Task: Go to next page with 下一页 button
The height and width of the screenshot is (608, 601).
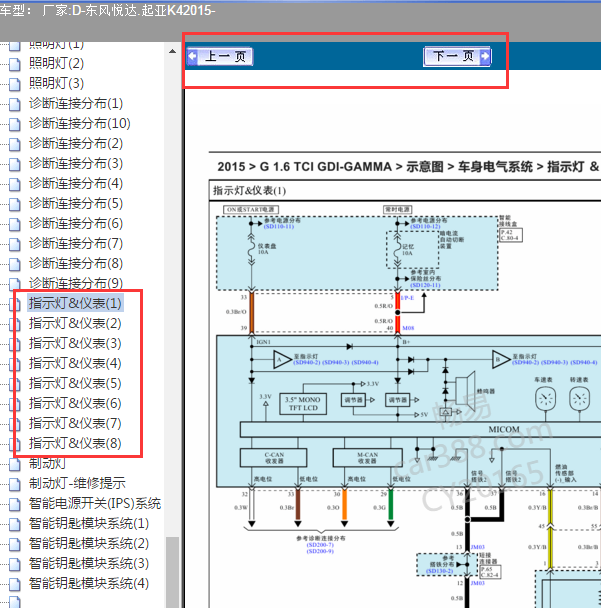Action: [457, 57]
